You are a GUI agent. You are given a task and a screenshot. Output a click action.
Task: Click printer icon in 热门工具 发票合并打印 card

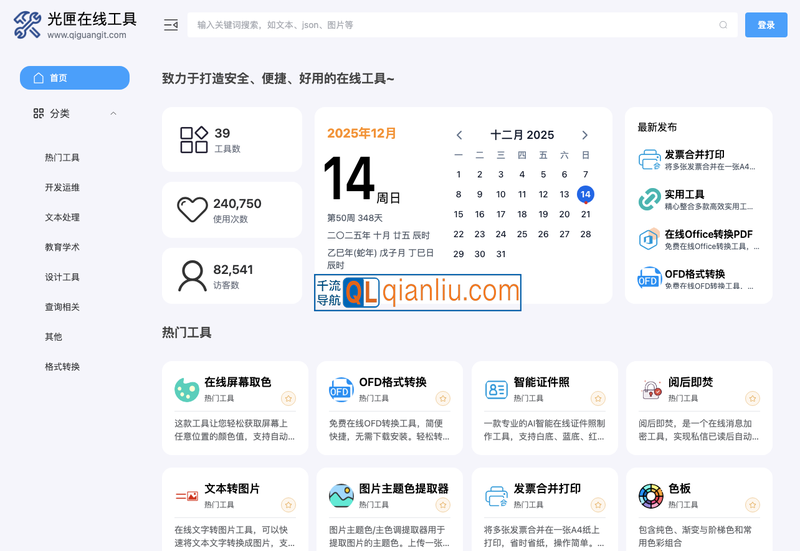pyautogui.click(x=496, y=496)
